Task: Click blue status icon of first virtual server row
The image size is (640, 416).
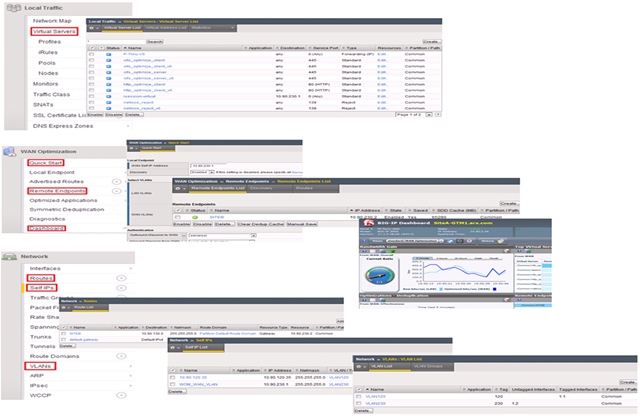Action: [109, 54]
